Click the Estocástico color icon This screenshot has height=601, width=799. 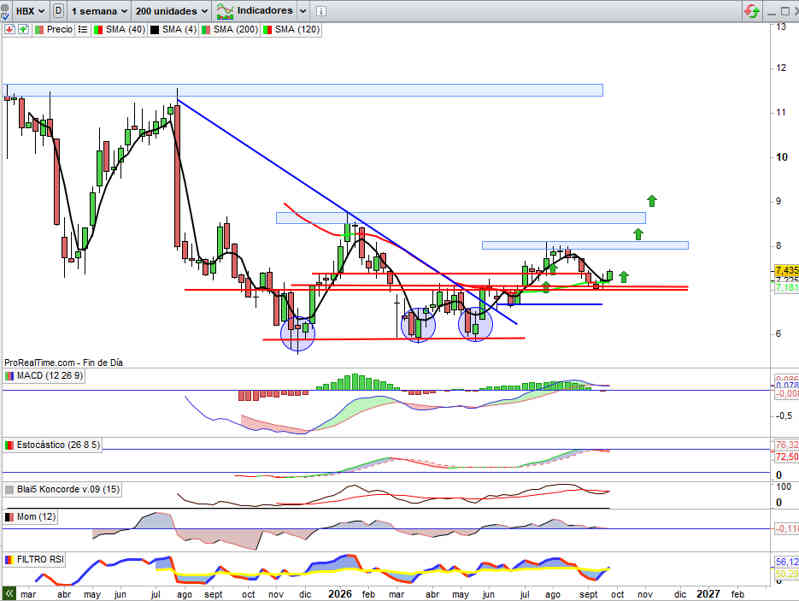pos(9,445)
